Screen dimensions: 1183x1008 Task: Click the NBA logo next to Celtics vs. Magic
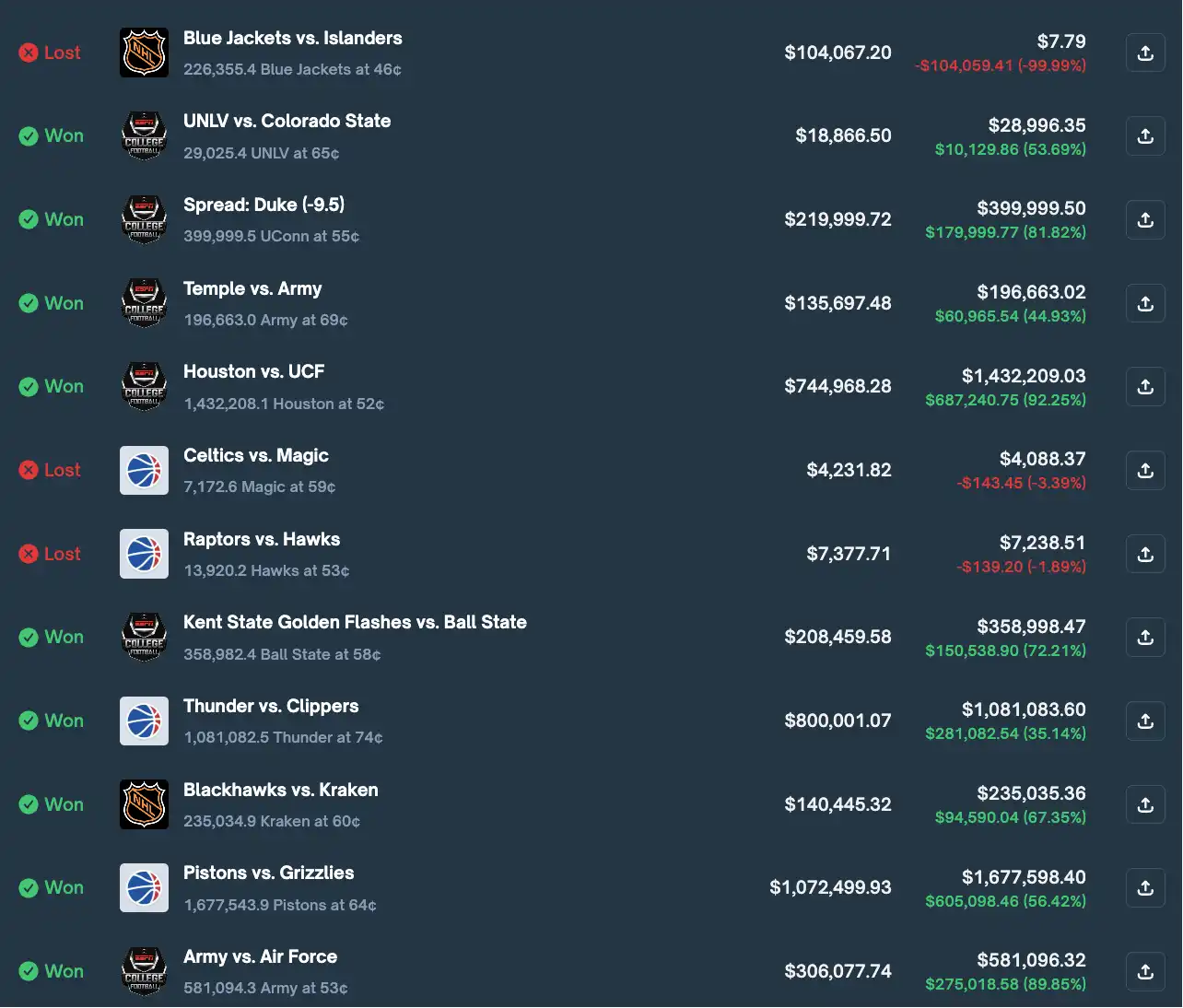click(144, 470)
